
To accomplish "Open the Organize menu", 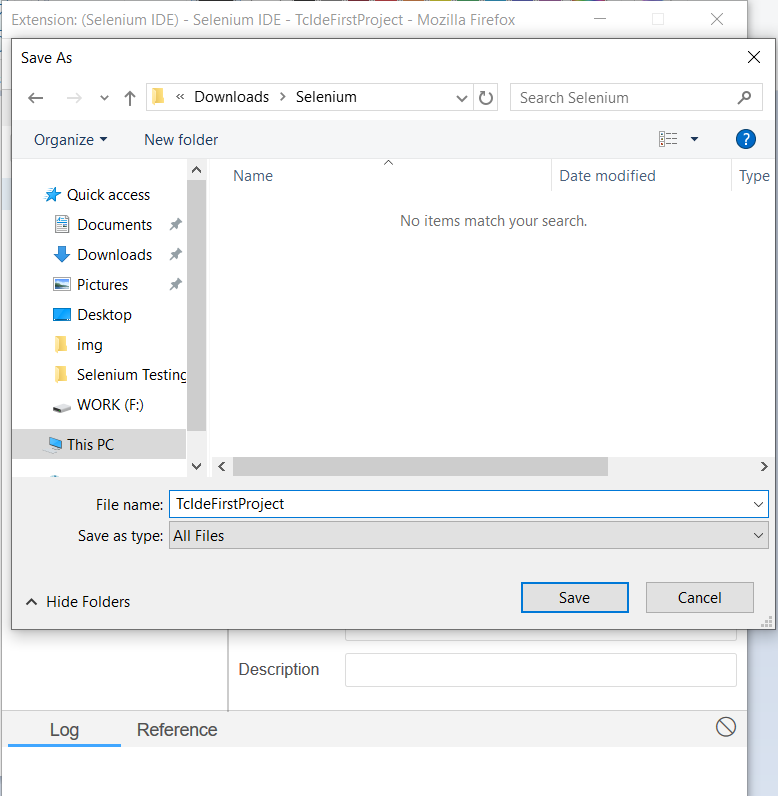I will [71, 140].
